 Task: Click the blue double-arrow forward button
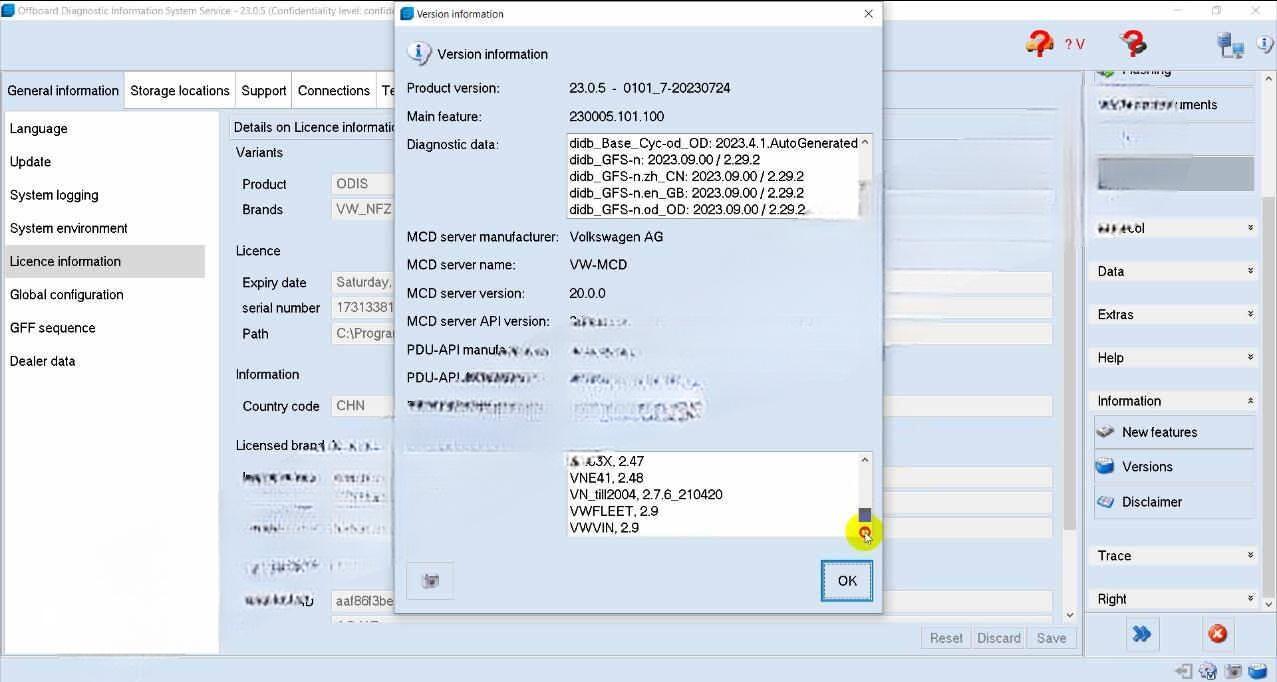pyautogui.click(x=1141, y=634)
